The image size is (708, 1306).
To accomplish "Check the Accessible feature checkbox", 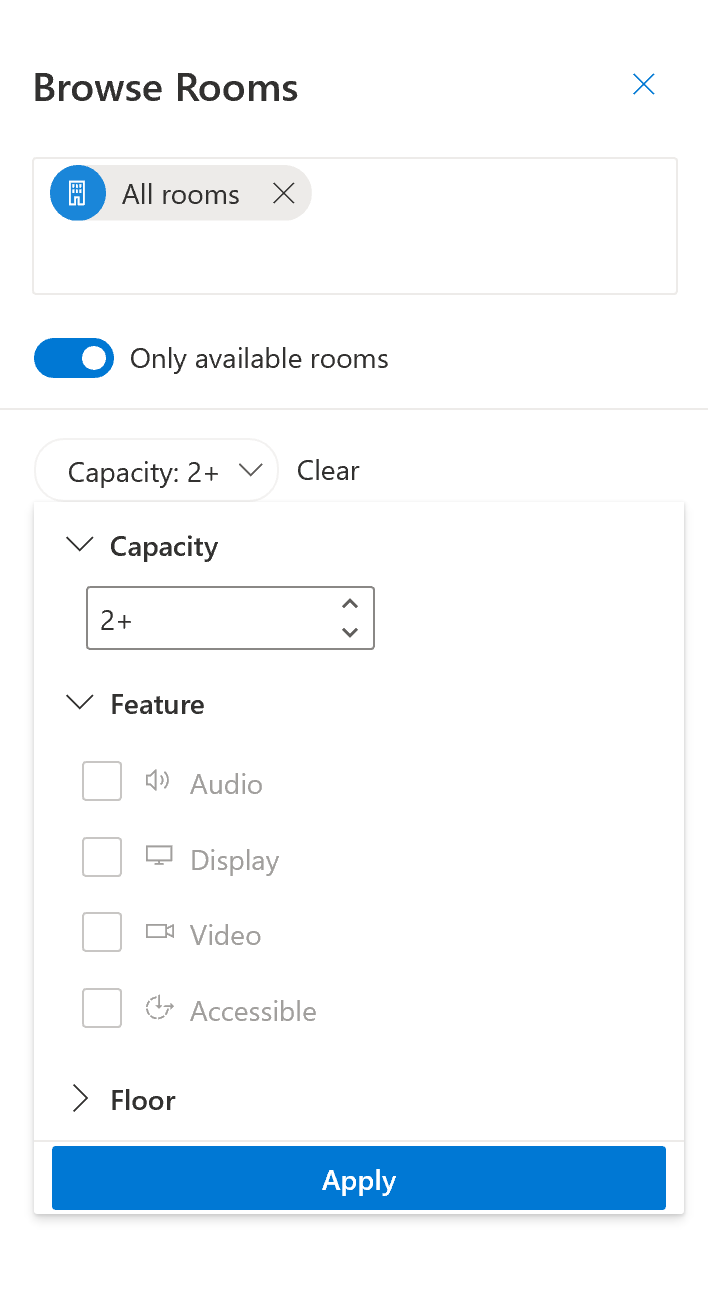I will pyautogui.click(x=101, y=1008).
